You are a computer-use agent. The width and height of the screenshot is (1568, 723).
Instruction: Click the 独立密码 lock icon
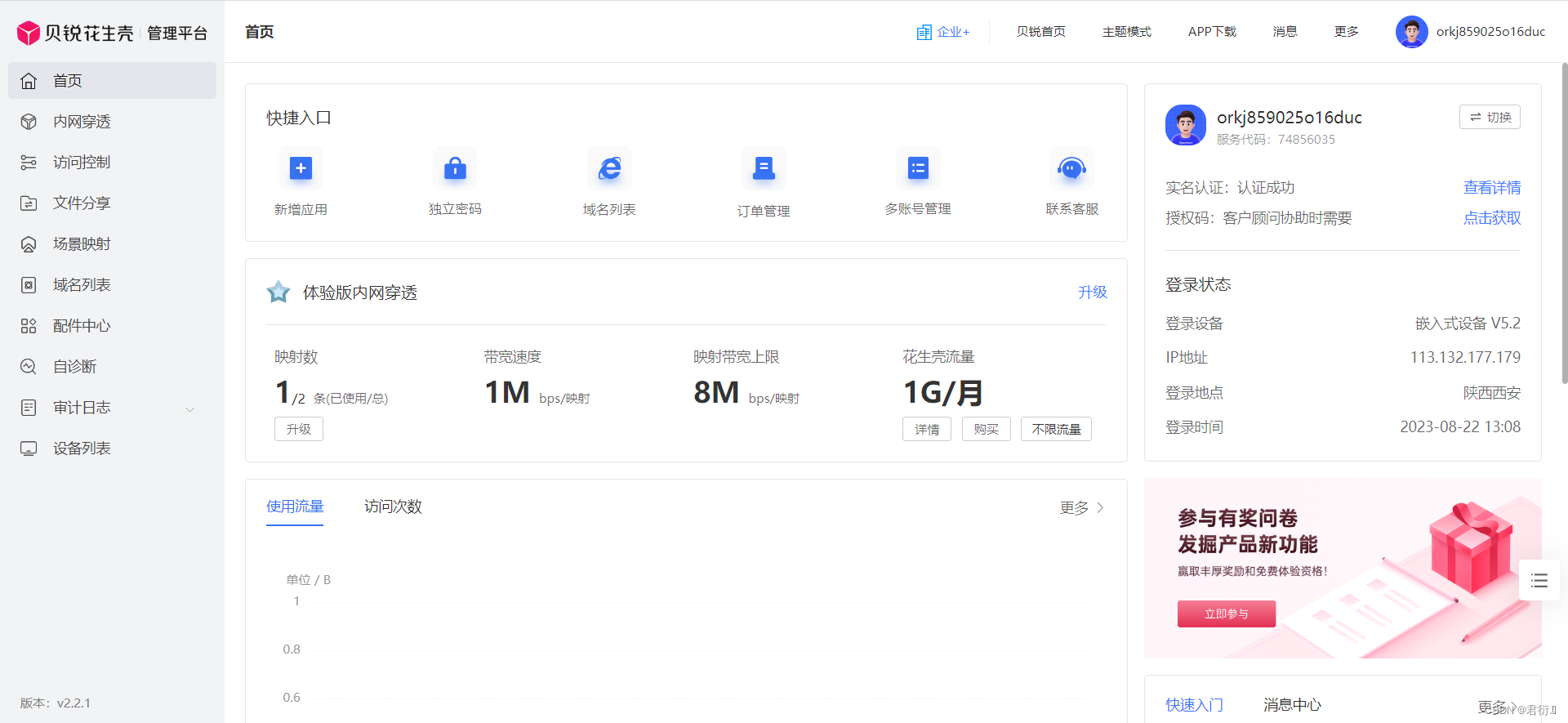point(455,168)
